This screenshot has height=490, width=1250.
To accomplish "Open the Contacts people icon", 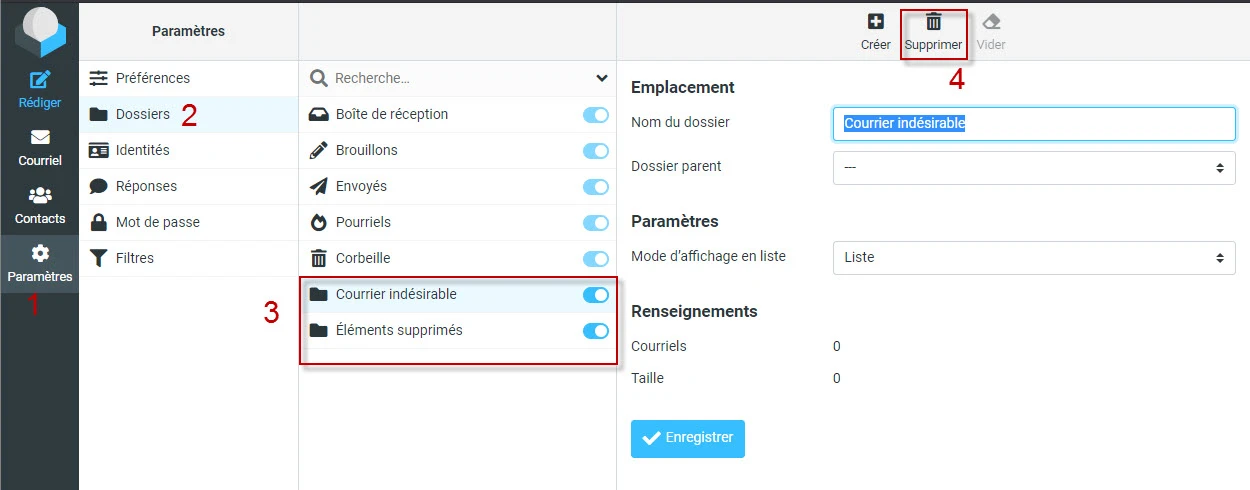I will tap(39, 196).
